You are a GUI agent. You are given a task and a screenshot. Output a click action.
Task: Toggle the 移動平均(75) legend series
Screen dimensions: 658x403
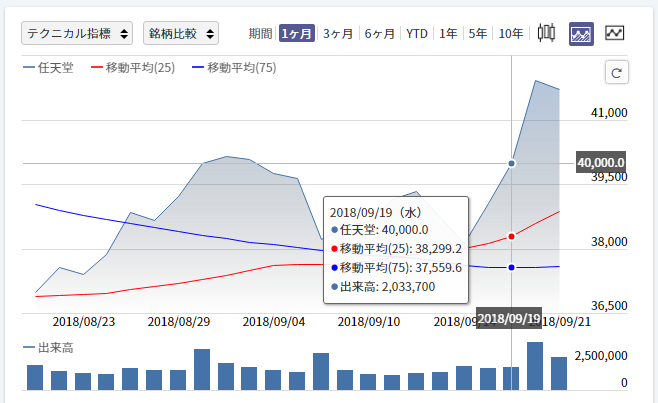point(234,68)
